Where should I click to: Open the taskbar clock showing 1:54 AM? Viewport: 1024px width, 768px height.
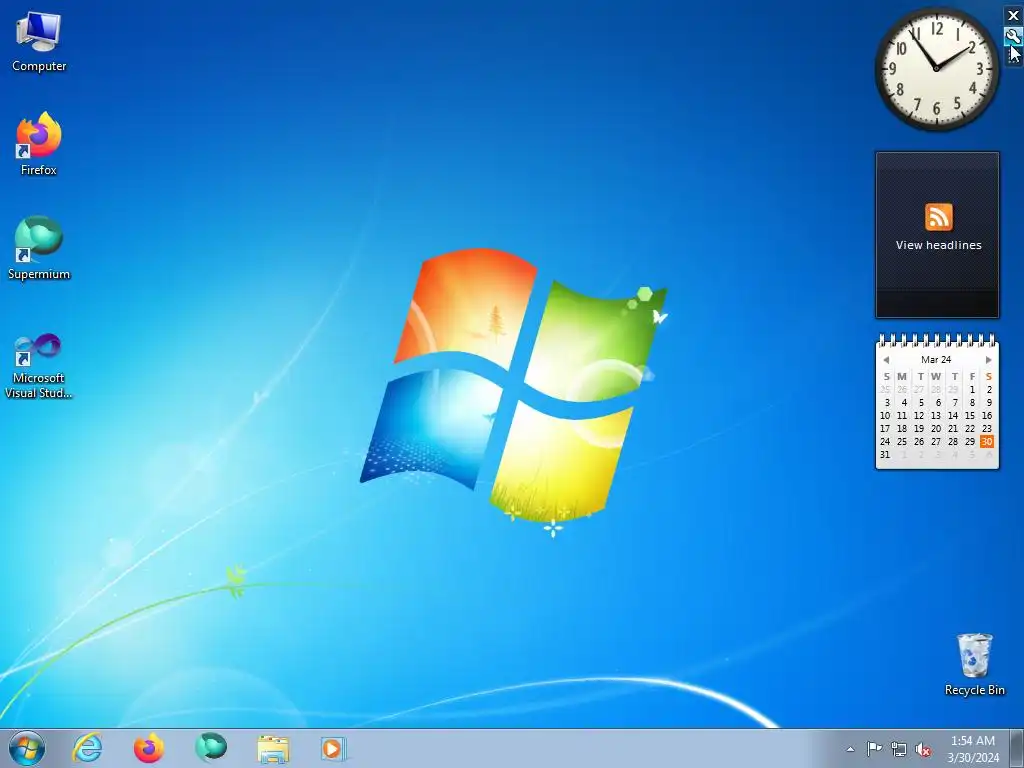point(973,748)
